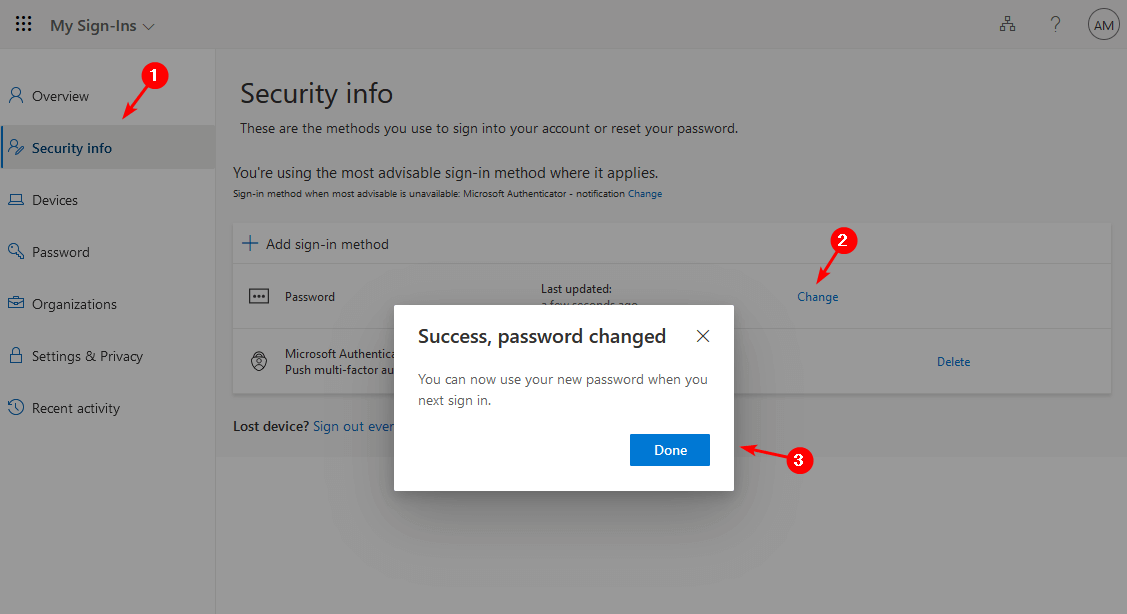Open the app launcher waffle icon
Viewport: 1127px width, 614px height.
24,25
